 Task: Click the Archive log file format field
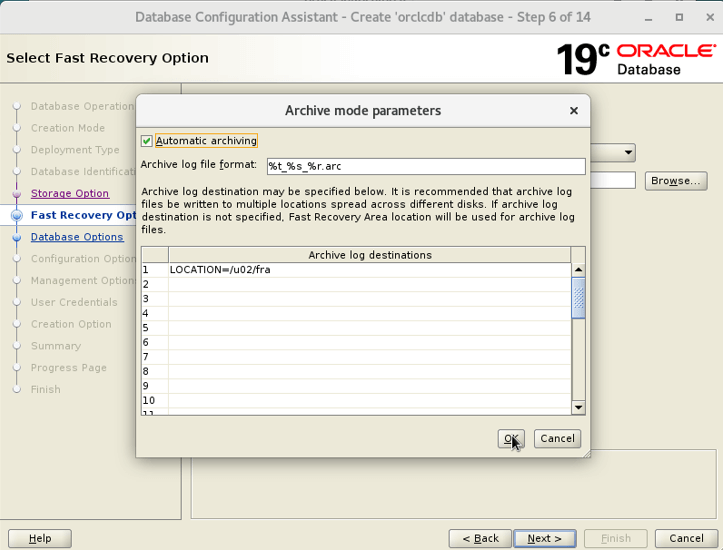coord(425,166)
